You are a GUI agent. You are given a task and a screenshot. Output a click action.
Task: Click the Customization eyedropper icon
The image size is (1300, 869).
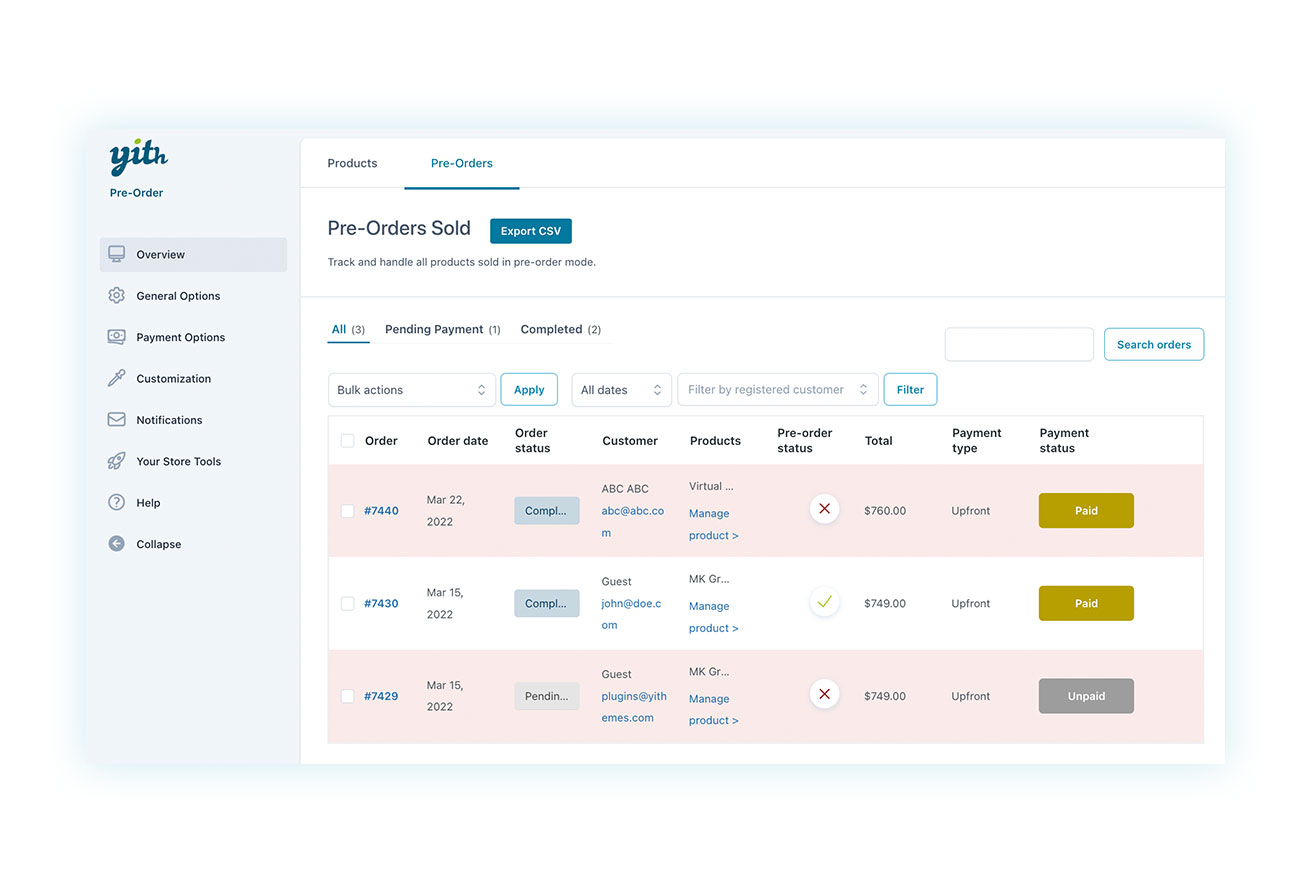(x=117, y=379)
